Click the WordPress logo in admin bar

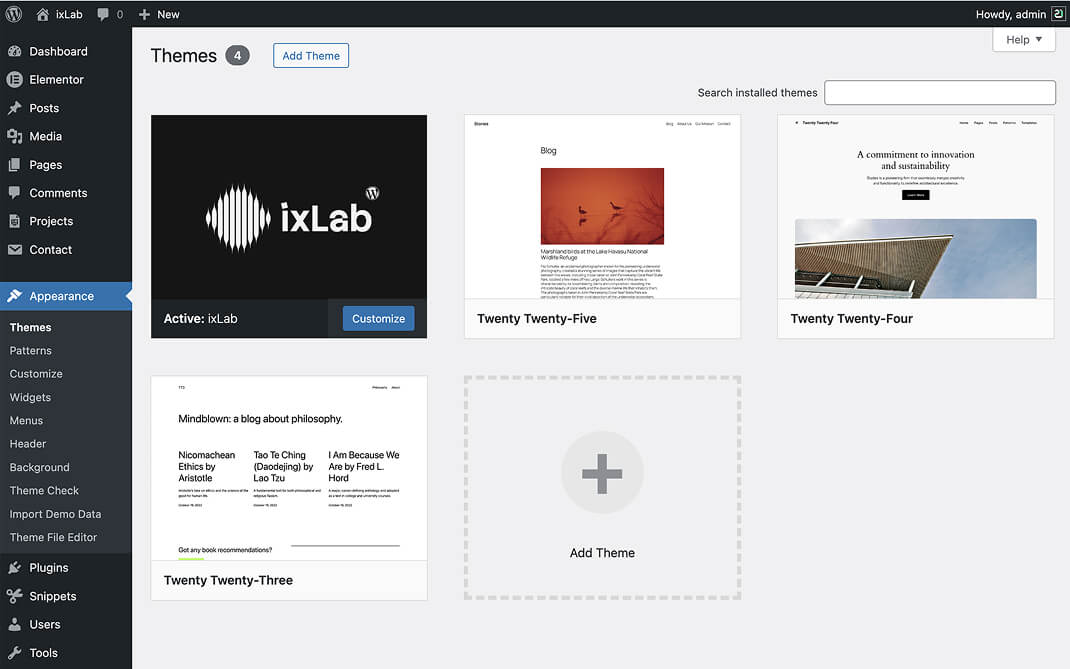click(x=14, y=14)
